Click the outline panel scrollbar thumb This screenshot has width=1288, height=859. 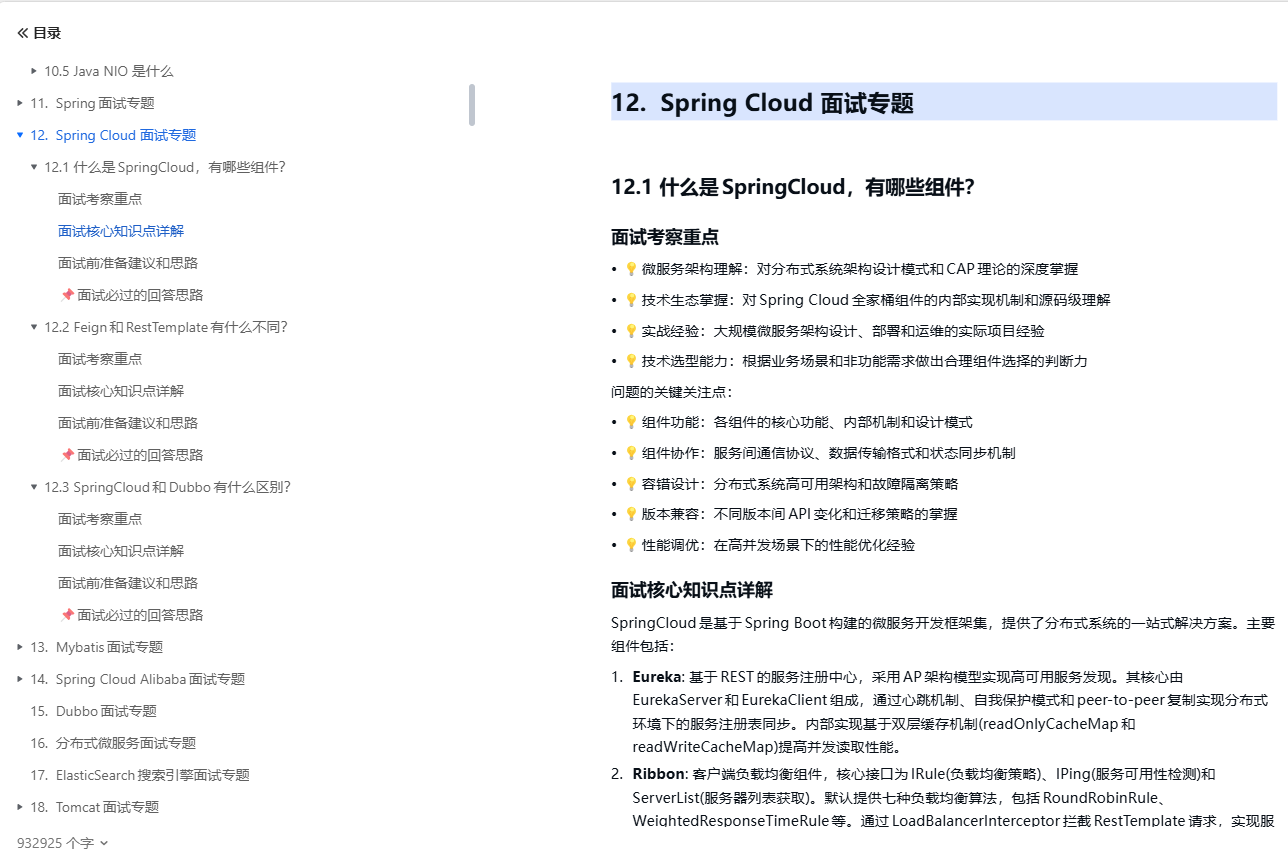pos(472,104)
